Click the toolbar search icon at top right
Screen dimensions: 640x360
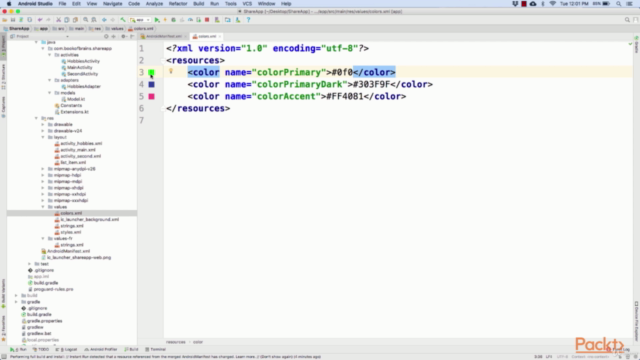tap(627, 20)
